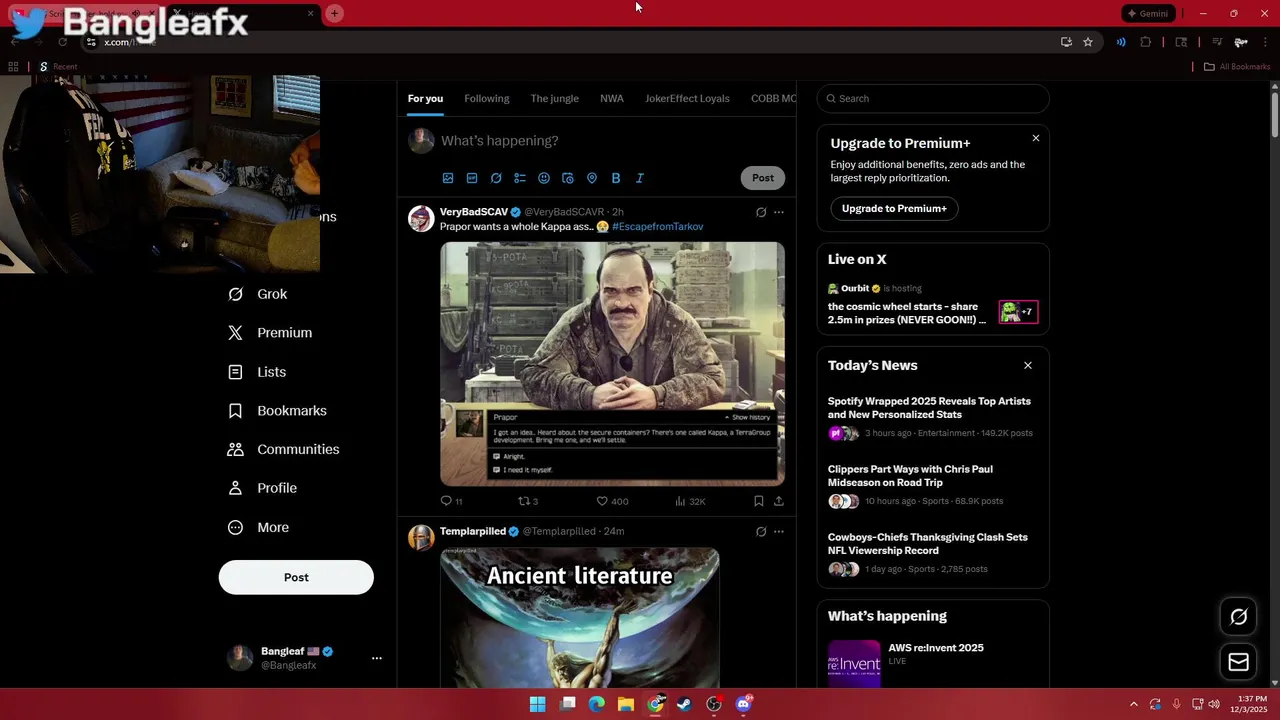This screenshot has height=720, width=1280.
Task: Open Clippers Part Ways with Chris Paul story
Action: coord(932,486)
